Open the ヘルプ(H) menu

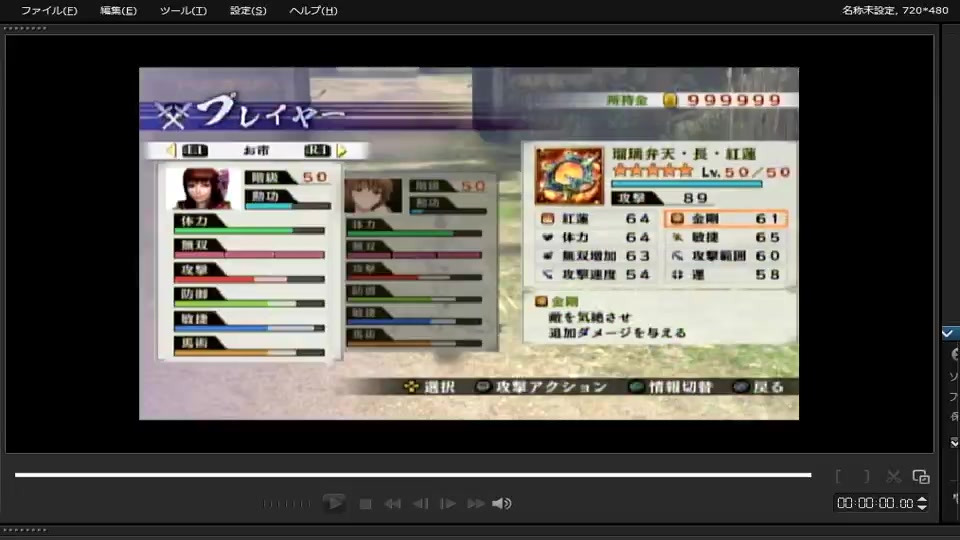pos(313,10)
